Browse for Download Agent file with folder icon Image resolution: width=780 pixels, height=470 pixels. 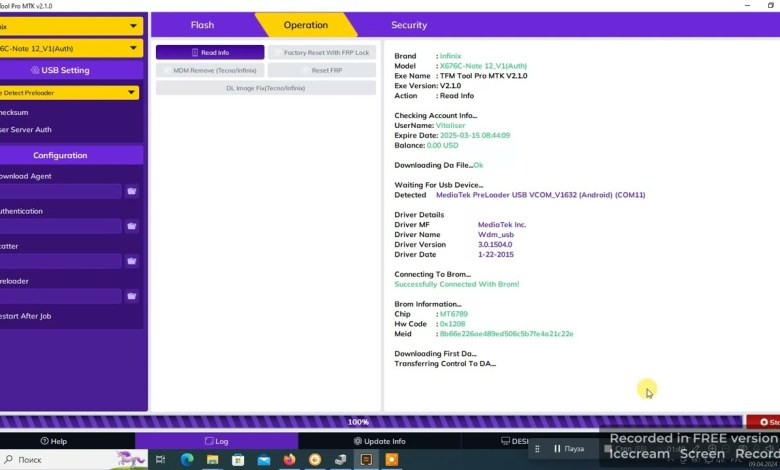tap(131, 191)
